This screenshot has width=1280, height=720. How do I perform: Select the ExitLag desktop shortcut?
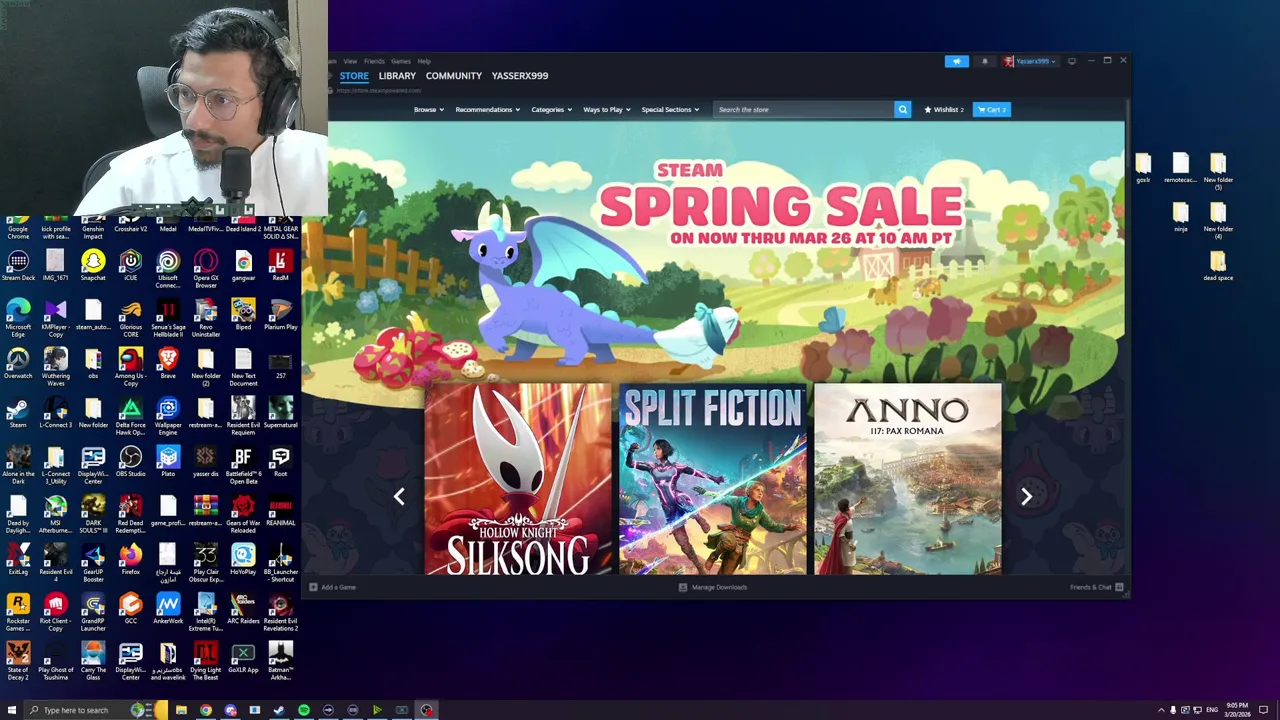(x=18, y=560)
